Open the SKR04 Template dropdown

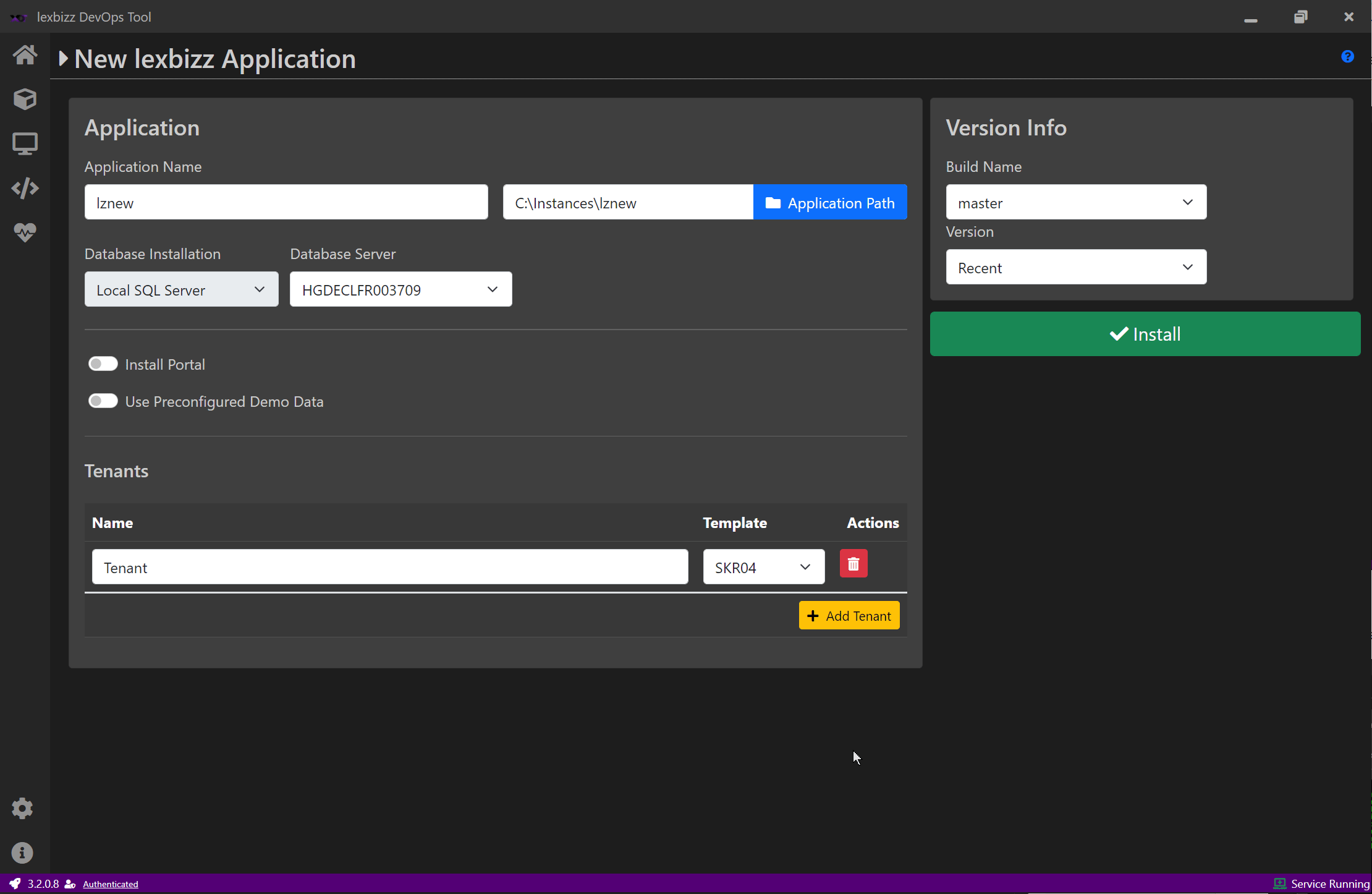[x=763, y=567]
